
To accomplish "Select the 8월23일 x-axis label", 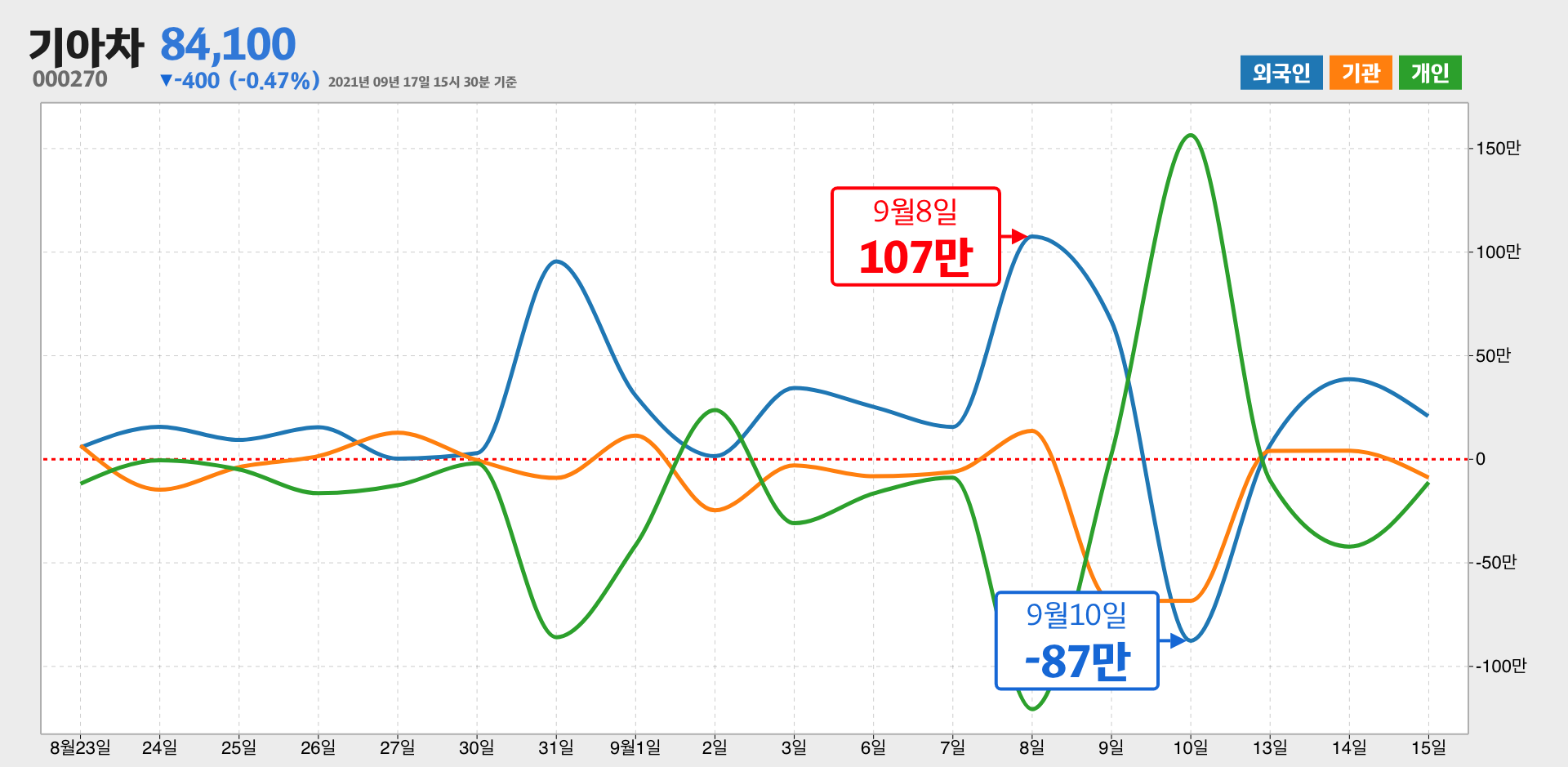I will click(80, 747).
